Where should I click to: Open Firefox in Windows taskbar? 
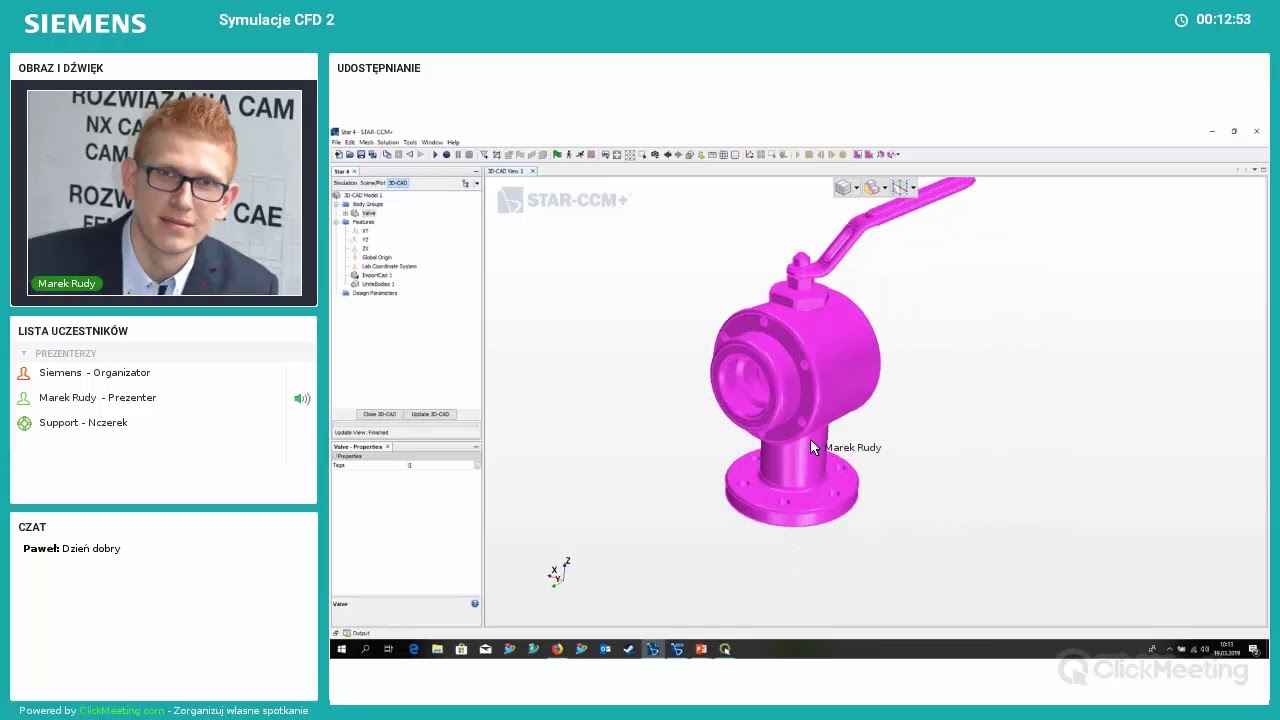coord(557,649)
